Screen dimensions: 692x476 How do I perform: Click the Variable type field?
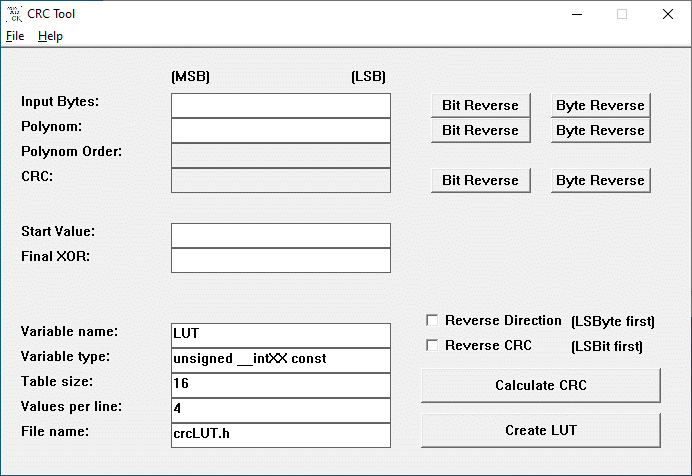(281, 360)
